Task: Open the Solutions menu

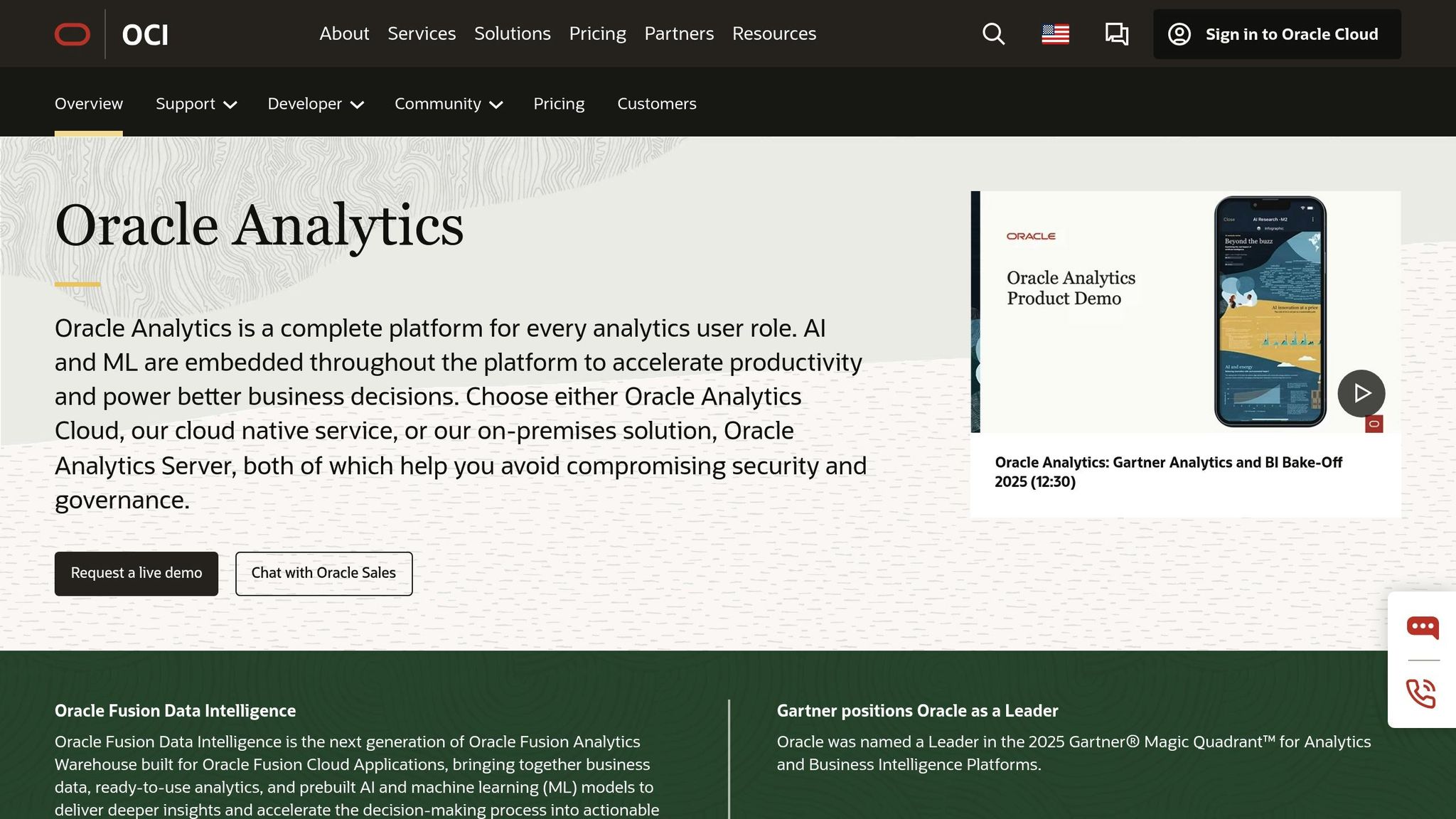Action: (x=512, y=33)
